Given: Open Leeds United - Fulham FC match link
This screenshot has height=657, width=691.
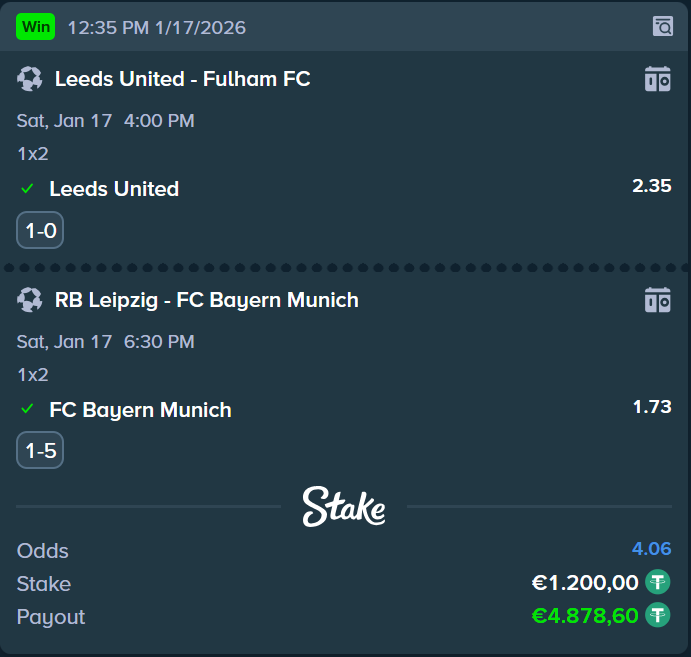Looking at the screenshot, I should pos(182,79).
